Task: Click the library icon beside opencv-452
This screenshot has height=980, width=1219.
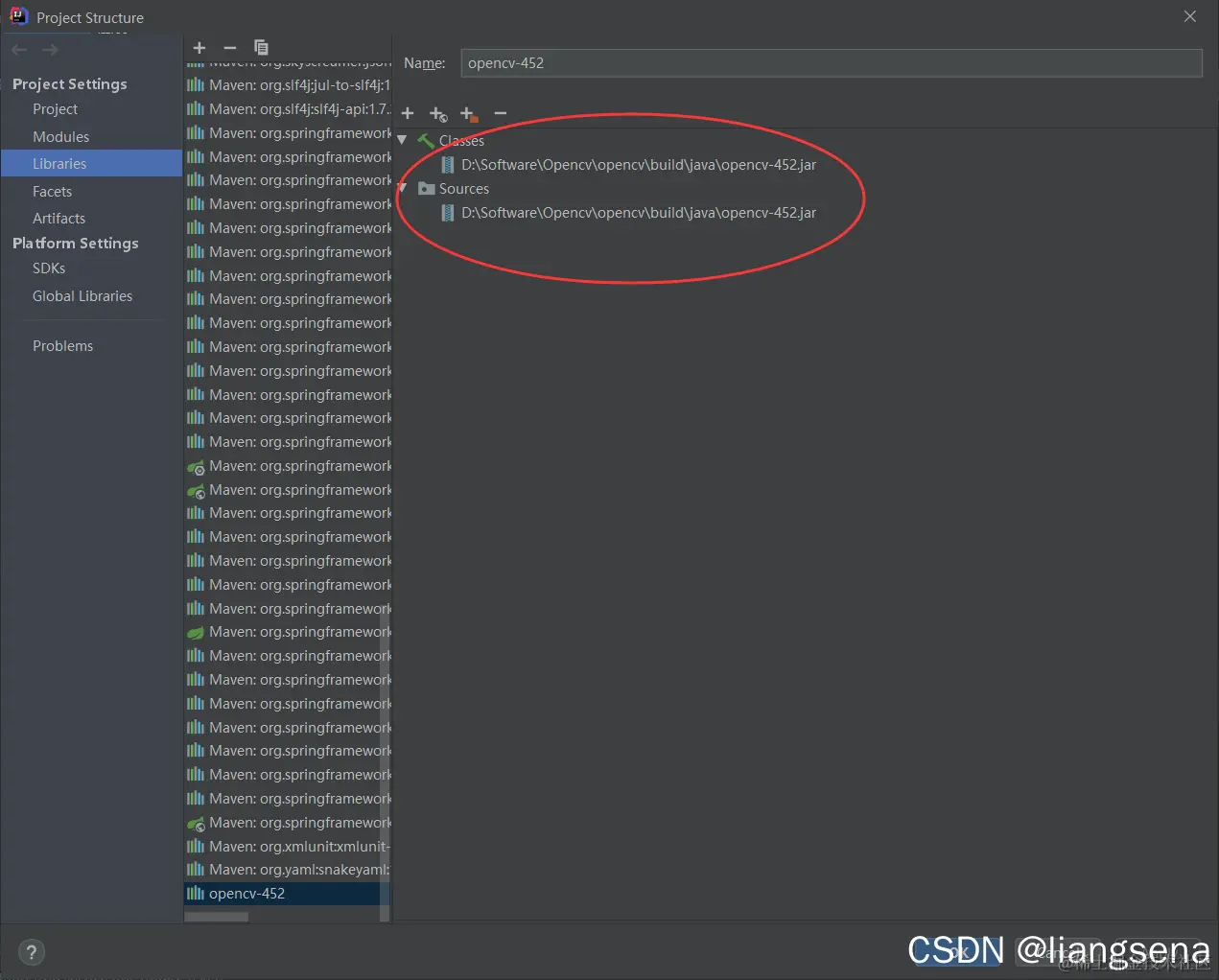Action: tap(196, 894)
